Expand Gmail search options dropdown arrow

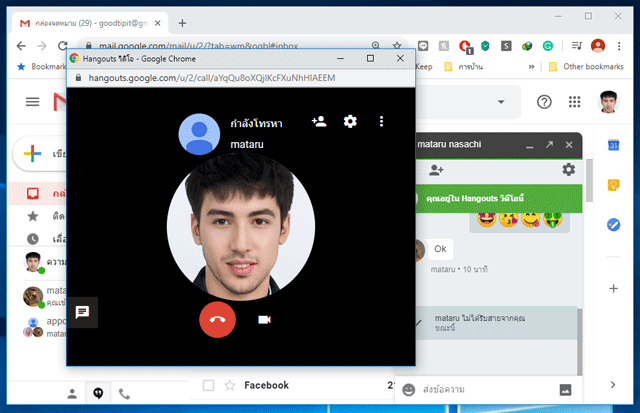(501, 102)
